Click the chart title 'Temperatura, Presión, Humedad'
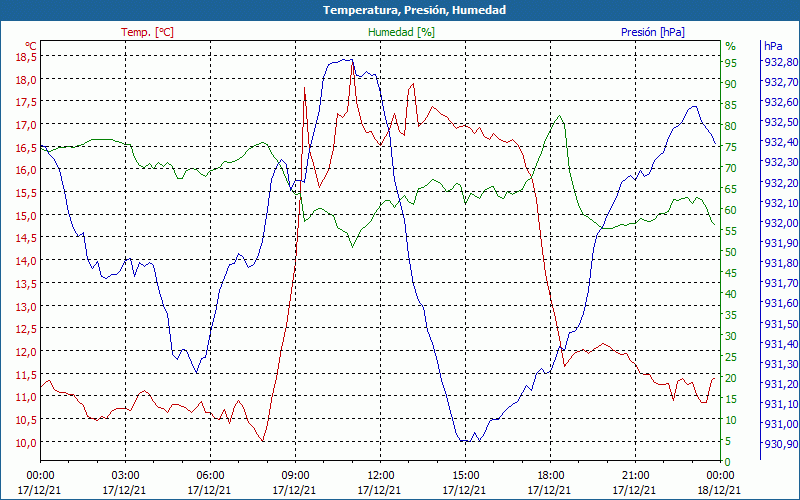Image resolution: width=800 pixels, height=500 pixels. coord(414,10)
